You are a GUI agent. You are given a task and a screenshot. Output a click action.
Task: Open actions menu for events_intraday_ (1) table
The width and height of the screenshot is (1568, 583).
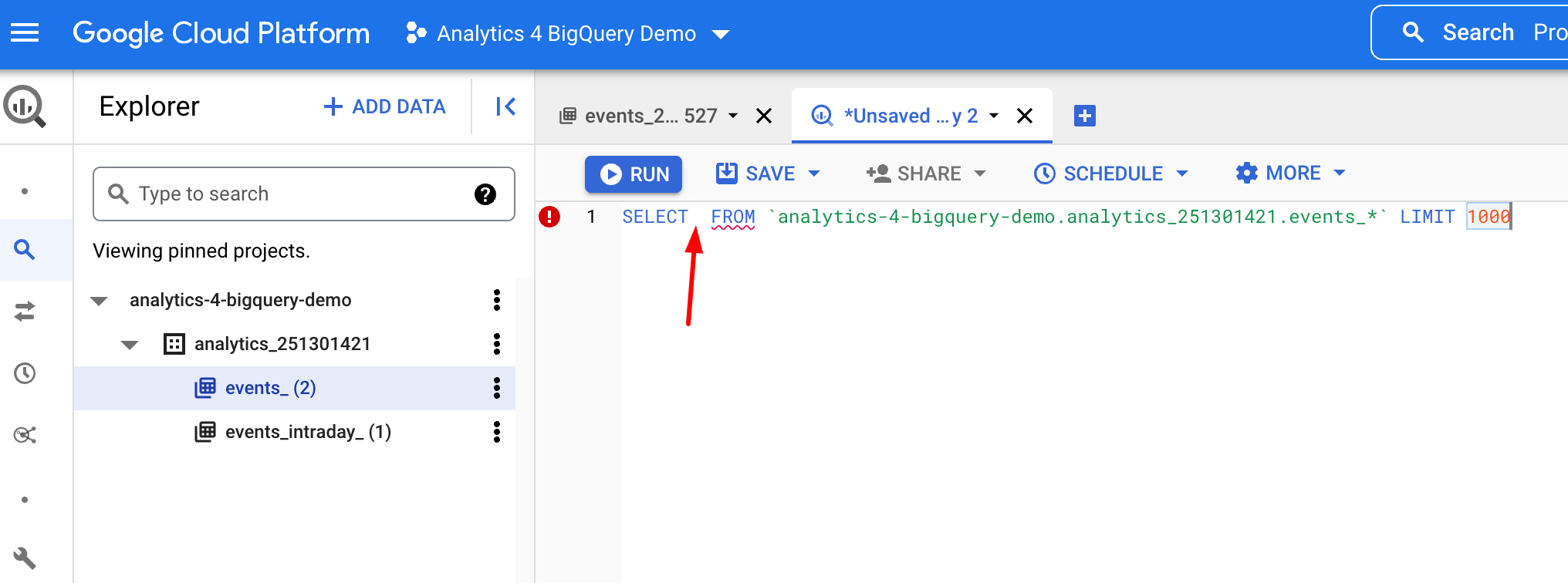(x=497, y=432)
